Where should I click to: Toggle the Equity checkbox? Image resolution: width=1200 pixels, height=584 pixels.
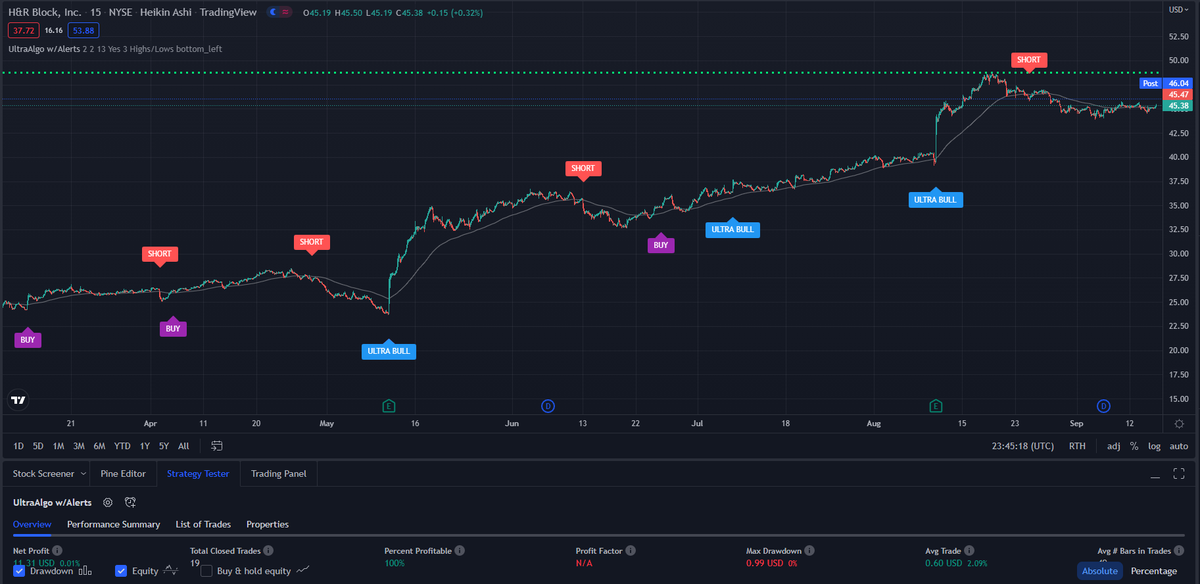click(121, 571)
